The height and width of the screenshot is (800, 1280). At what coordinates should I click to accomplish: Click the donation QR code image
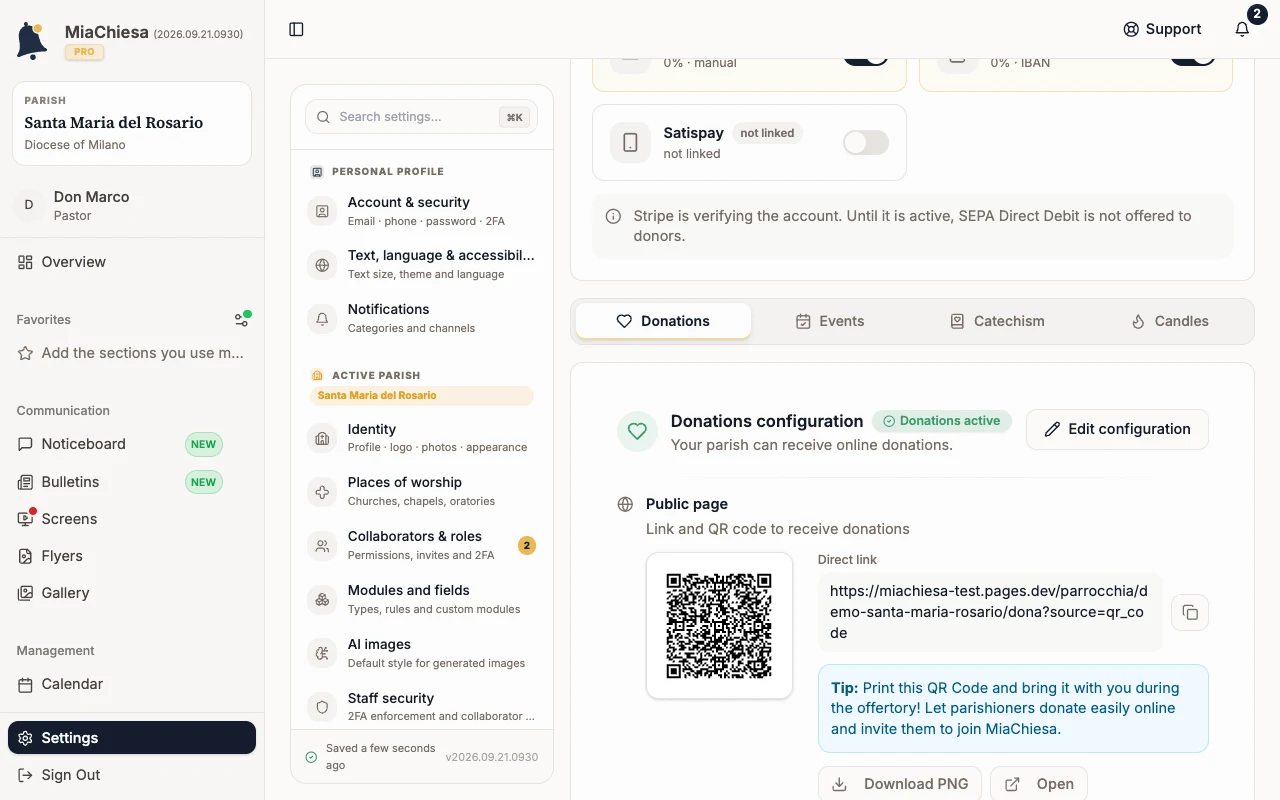(x=719, y=626)
